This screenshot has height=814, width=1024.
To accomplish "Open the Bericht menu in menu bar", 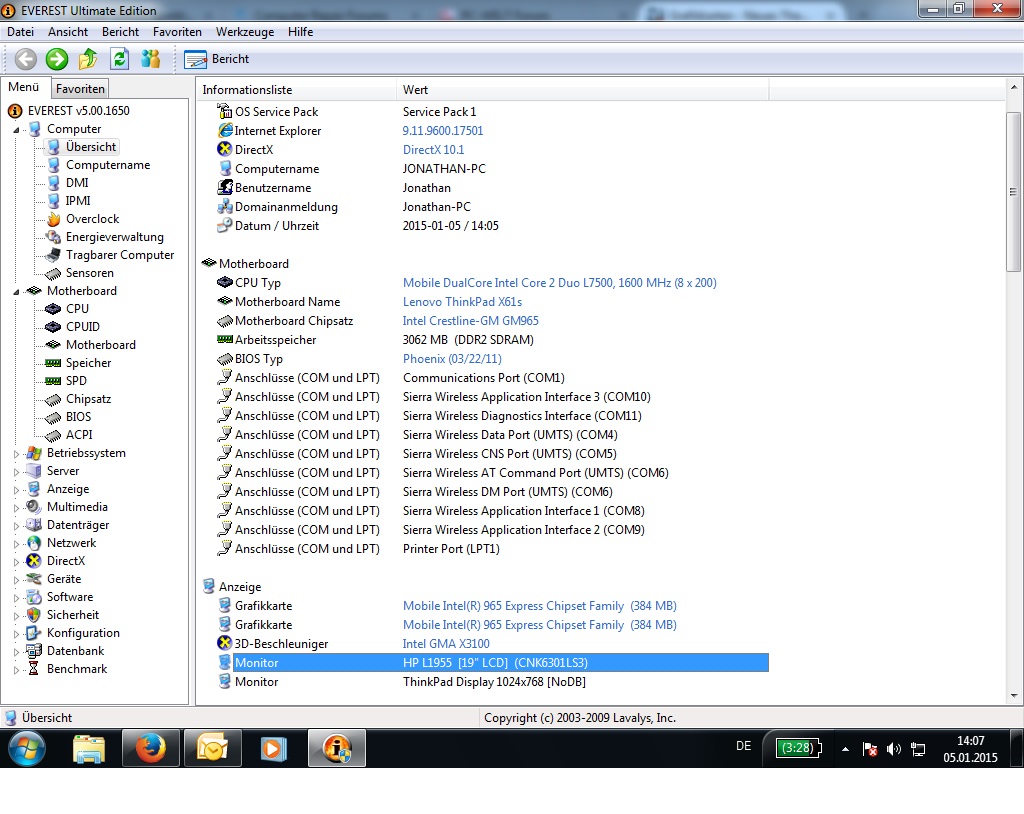I will 120,31.
